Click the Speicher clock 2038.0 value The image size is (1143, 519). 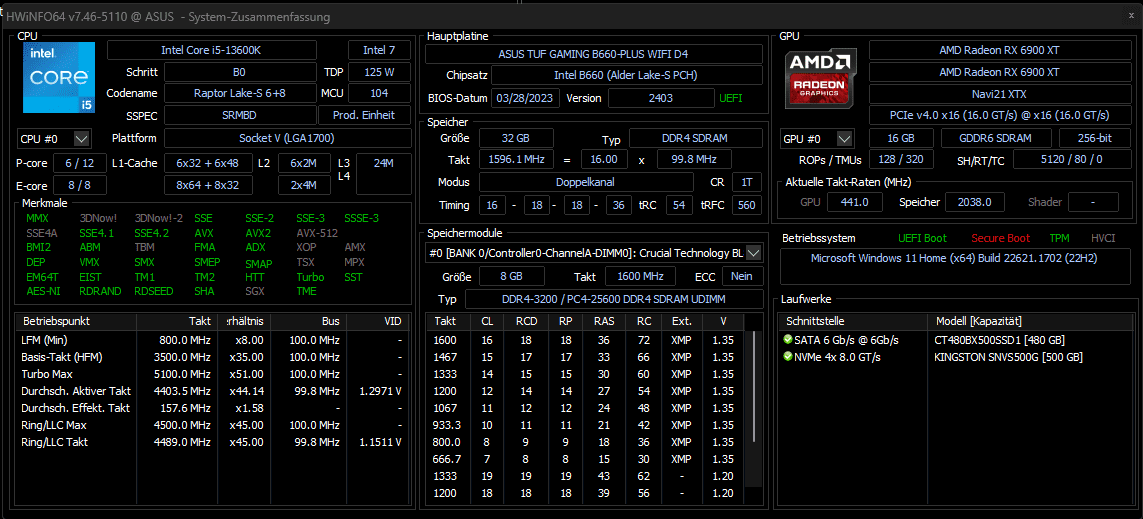974,203
